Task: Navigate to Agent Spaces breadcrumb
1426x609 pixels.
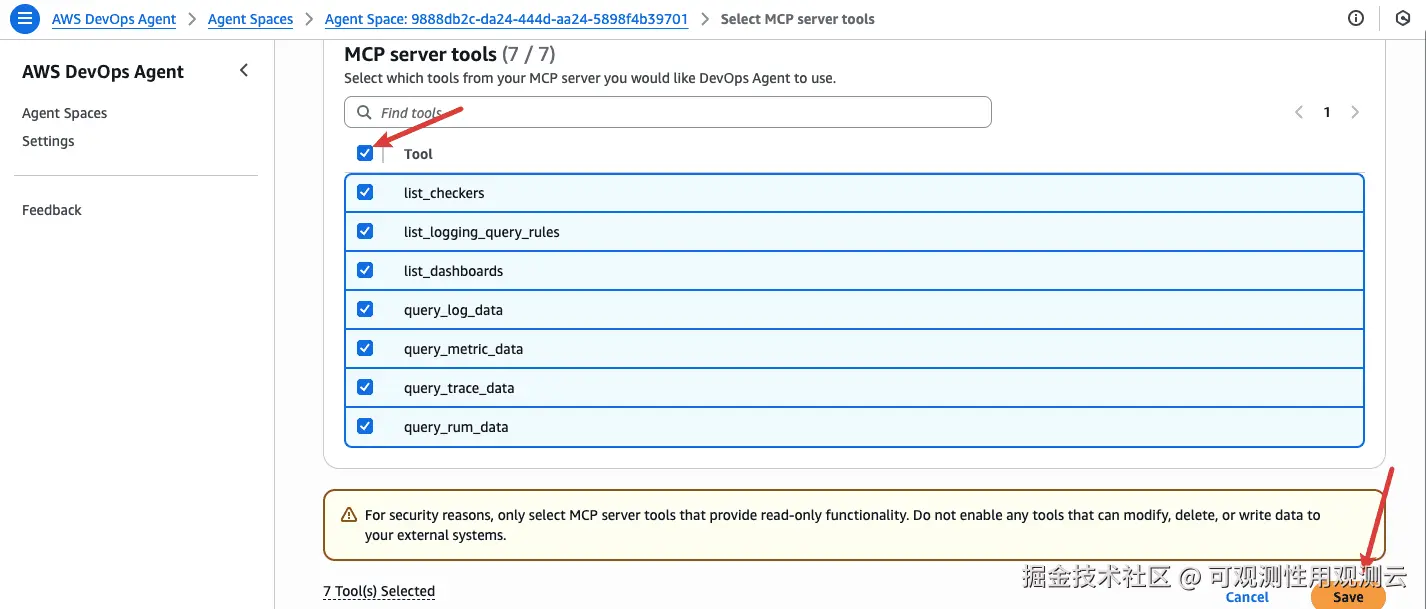Action: coord(250,19)
